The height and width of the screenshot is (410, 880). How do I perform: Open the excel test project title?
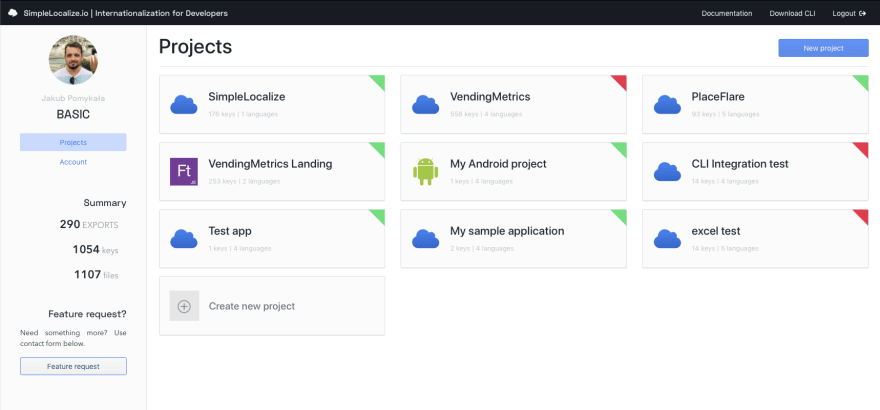(x=716, y=231)
